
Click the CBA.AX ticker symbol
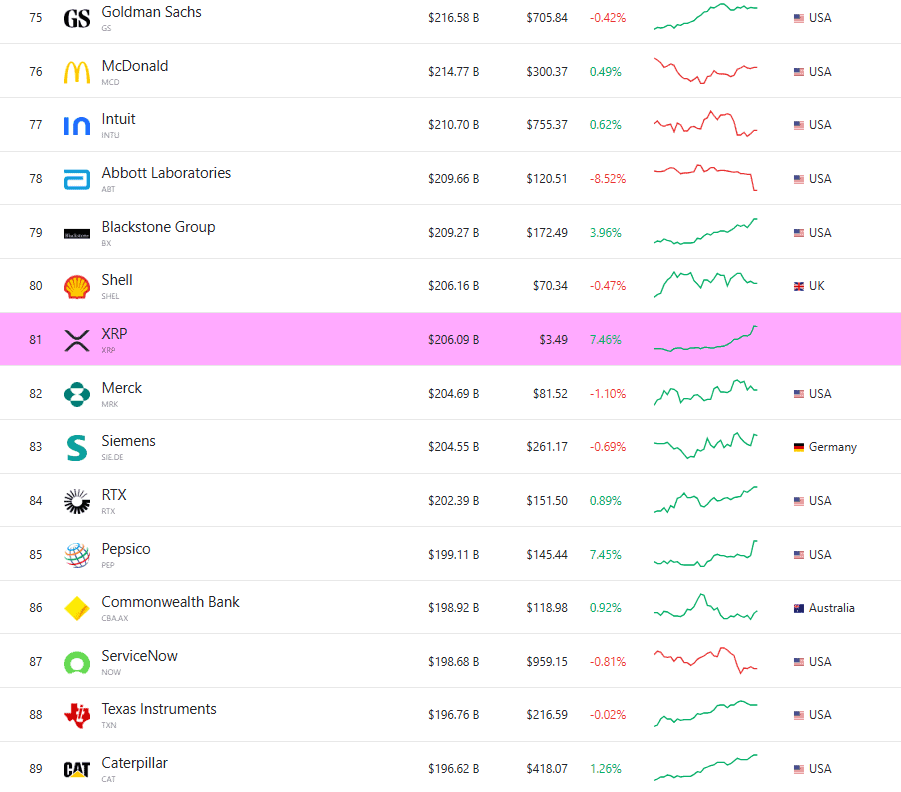[x=115, y=618]
